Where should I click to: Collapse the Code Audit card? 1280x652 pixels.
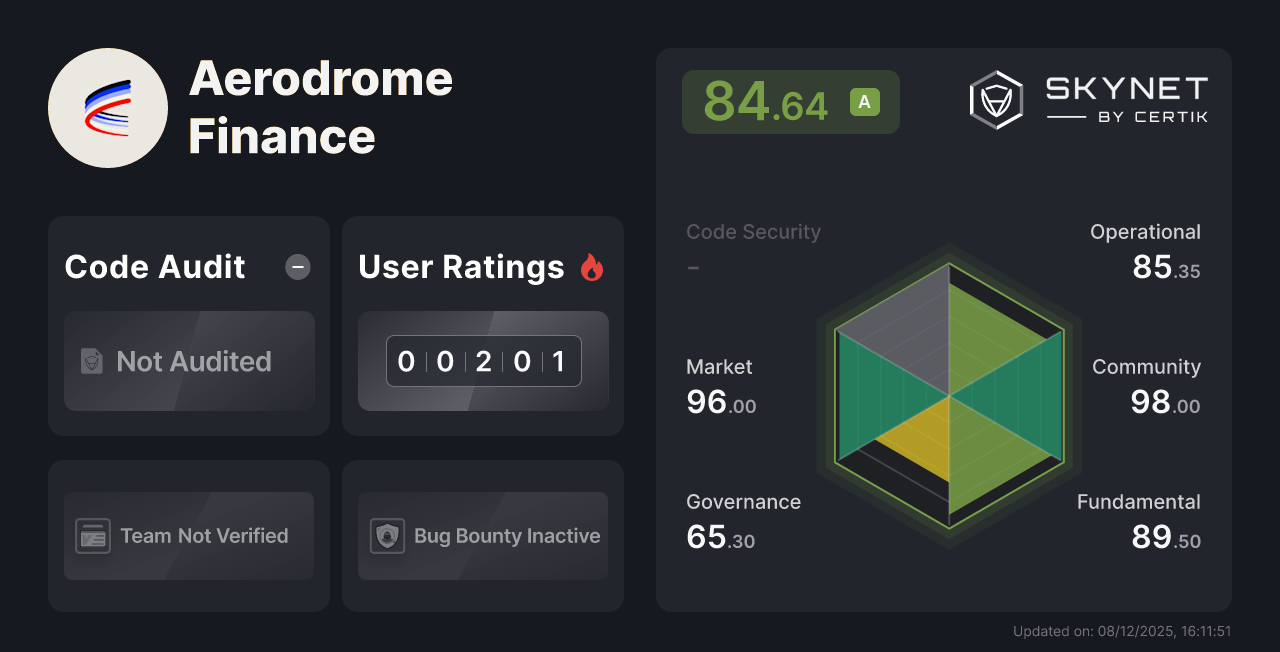(x=297, y=267)
